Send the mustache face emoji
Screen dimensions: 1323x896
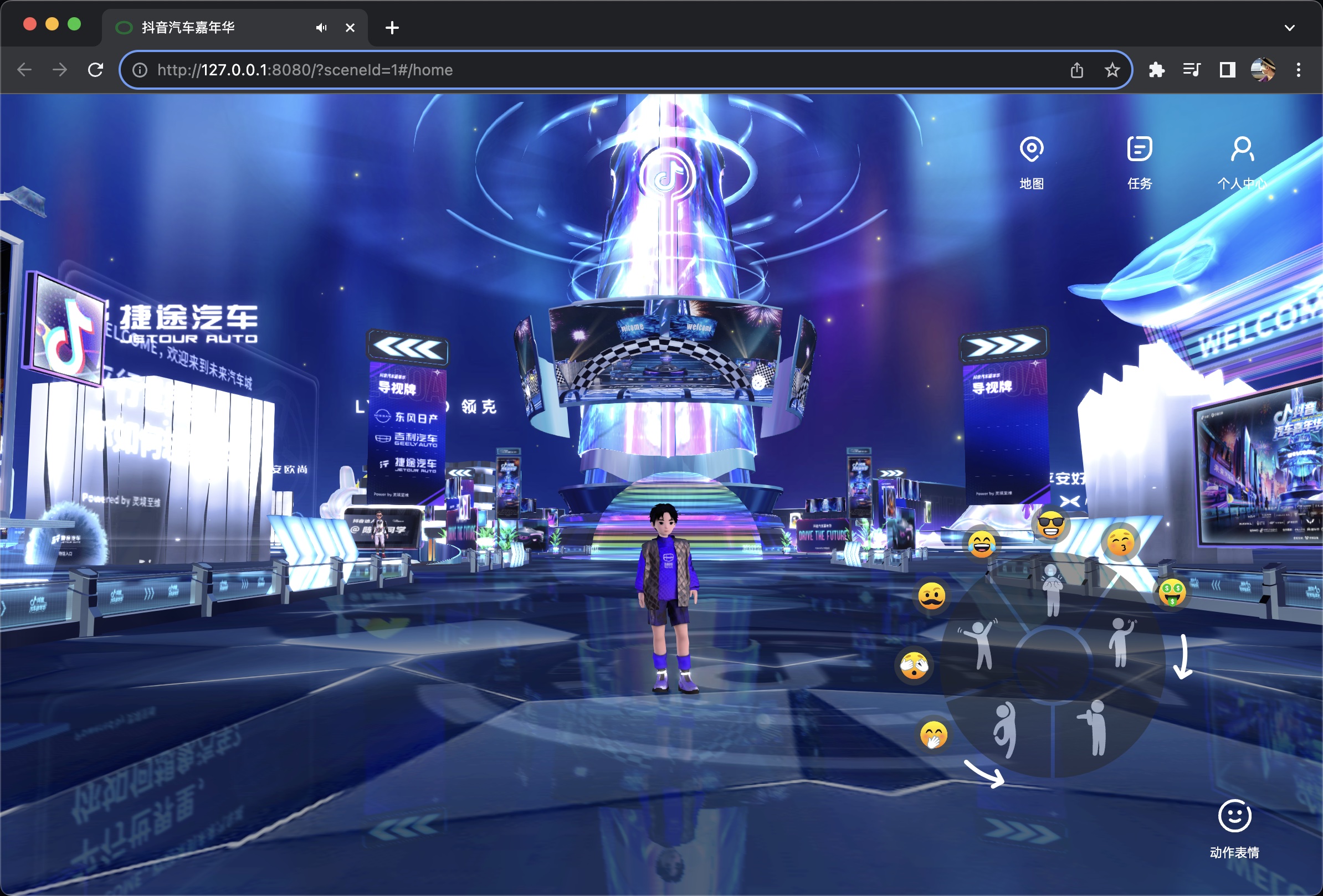click(932, 596)
